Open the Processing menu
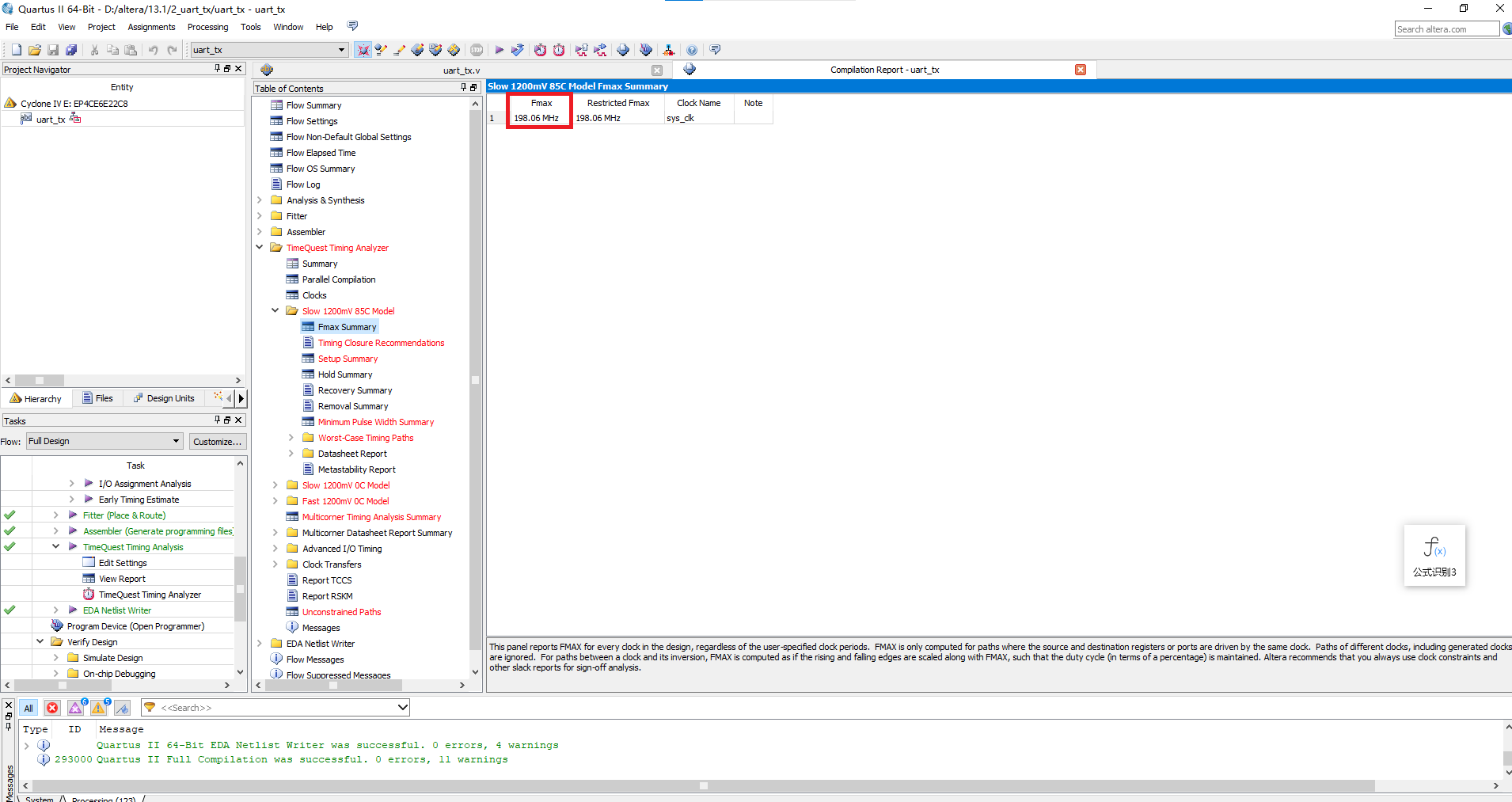Viewport: 1512px width, 802px height. click(207, 27)
